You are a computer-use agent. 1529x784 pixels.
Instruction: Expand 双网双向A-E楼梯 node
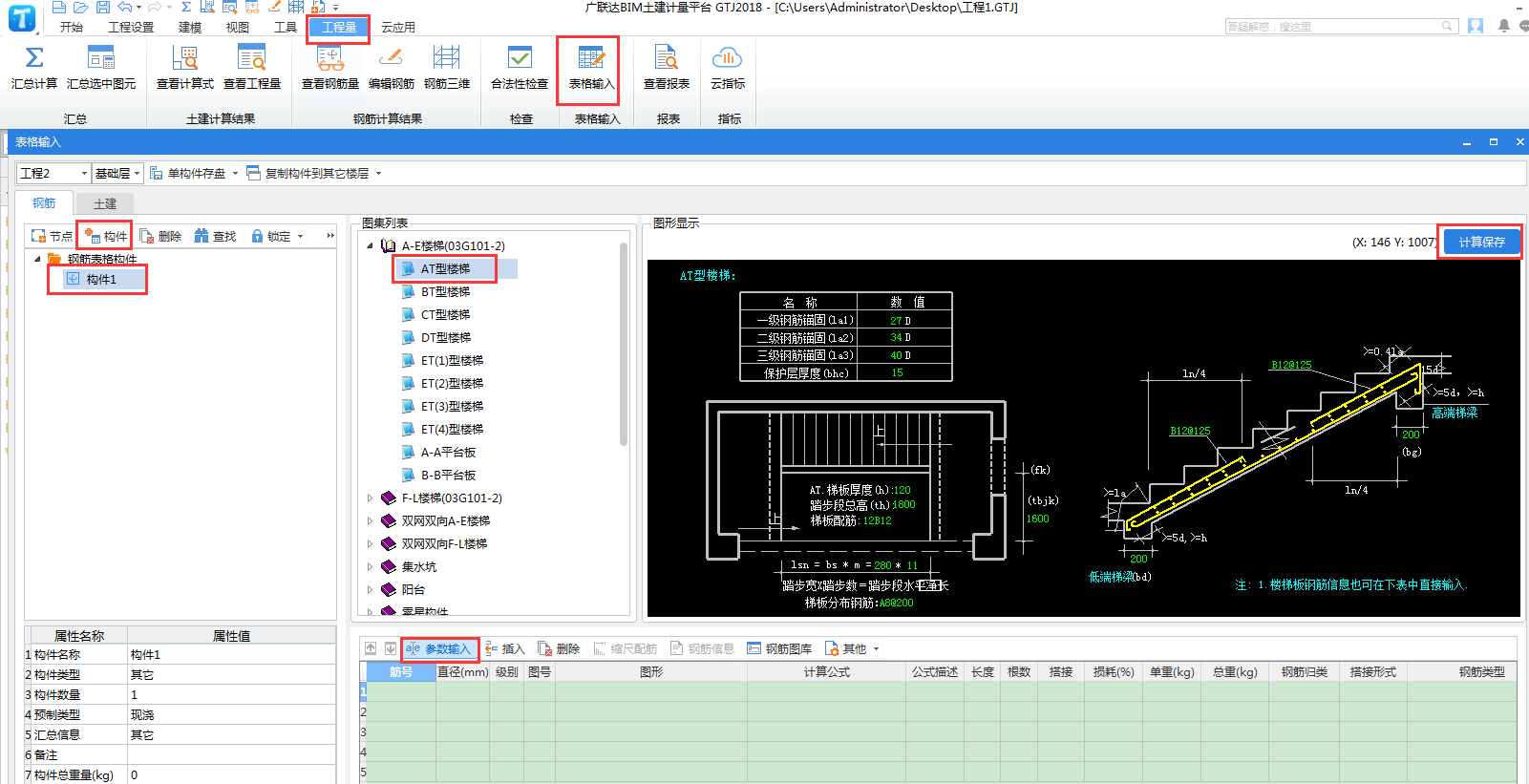click(x=371, y=520)
